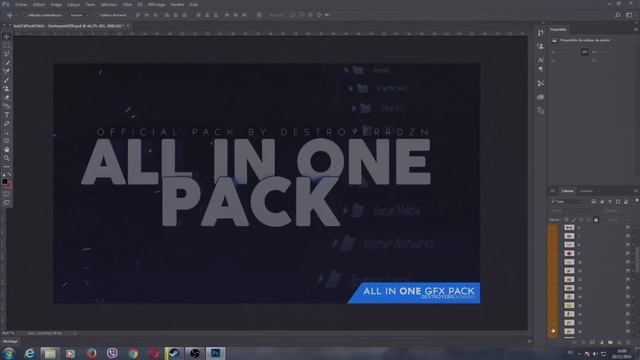
Task: Filter layers by adjustment layers icon
Action: click(602, 202)
